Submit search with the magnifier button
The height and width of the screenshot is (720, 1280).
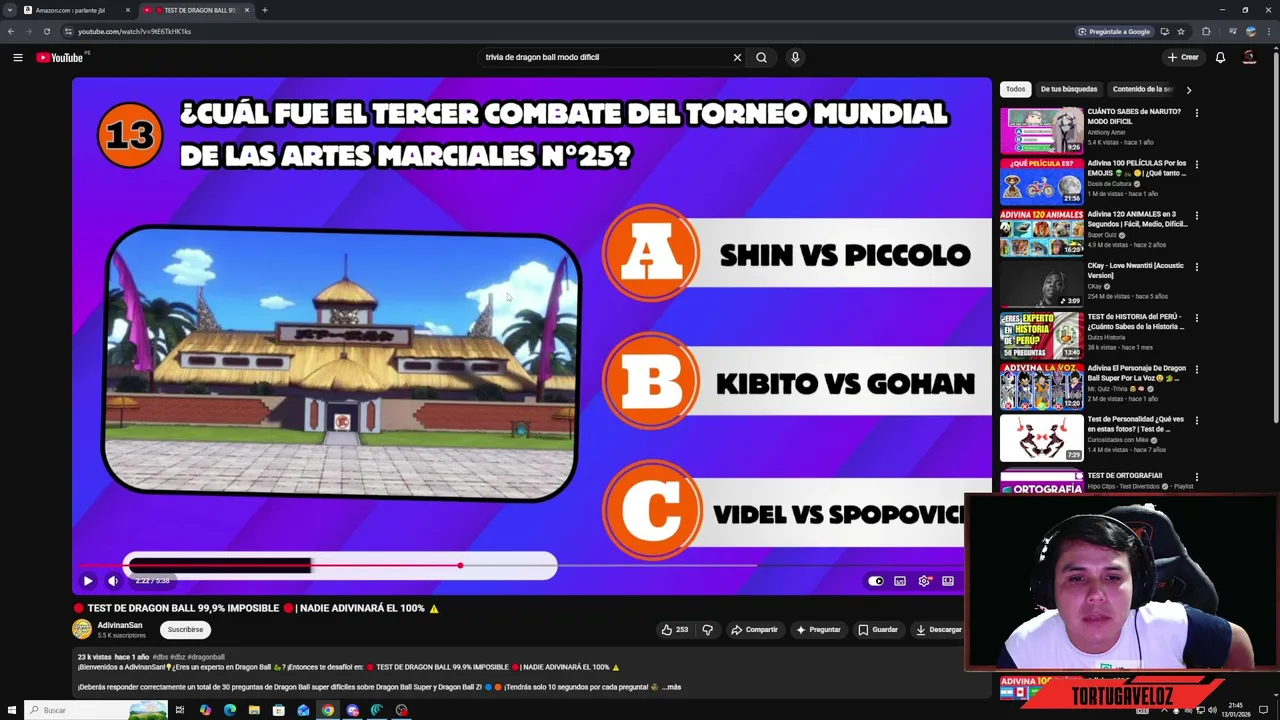coord(761,57)
